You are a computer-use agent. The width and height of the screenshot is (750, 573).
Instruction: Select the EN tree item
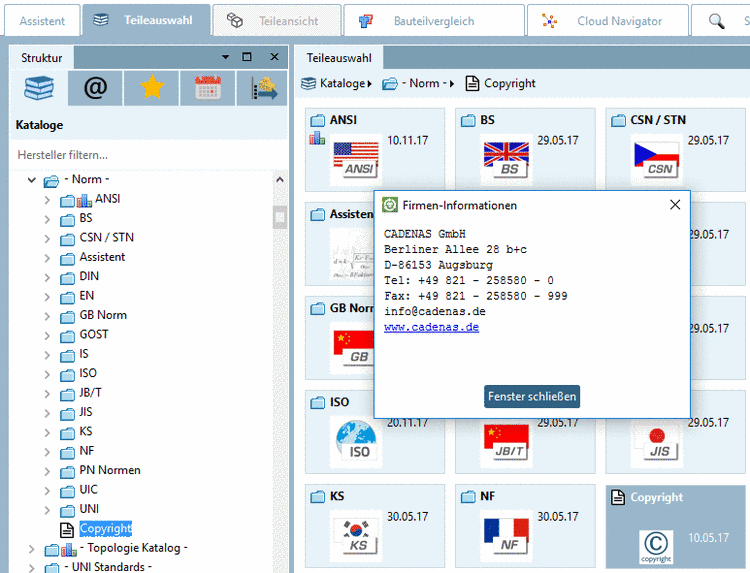[x=87, y=296]
